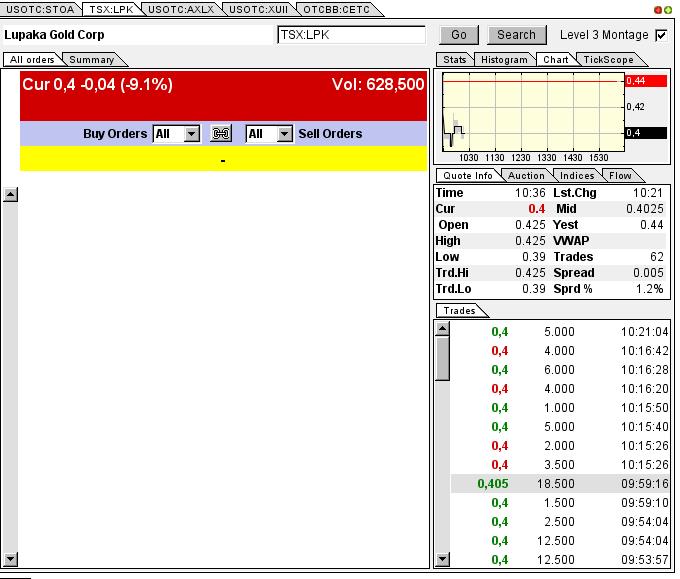Switch to the Histogram tab
680x579 pixels.
[503, 60]
